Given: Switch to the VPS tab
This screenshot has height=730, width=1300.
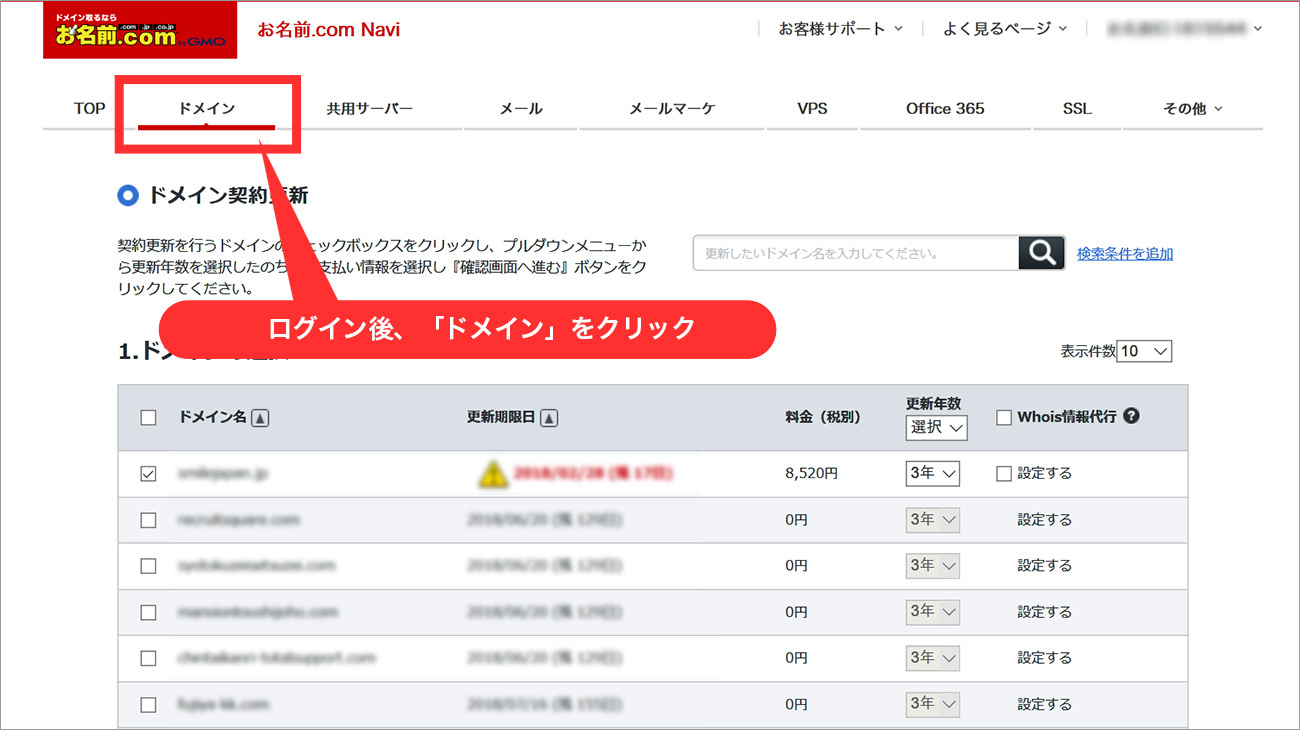Looking at the screenshot, I should point(813,108).
